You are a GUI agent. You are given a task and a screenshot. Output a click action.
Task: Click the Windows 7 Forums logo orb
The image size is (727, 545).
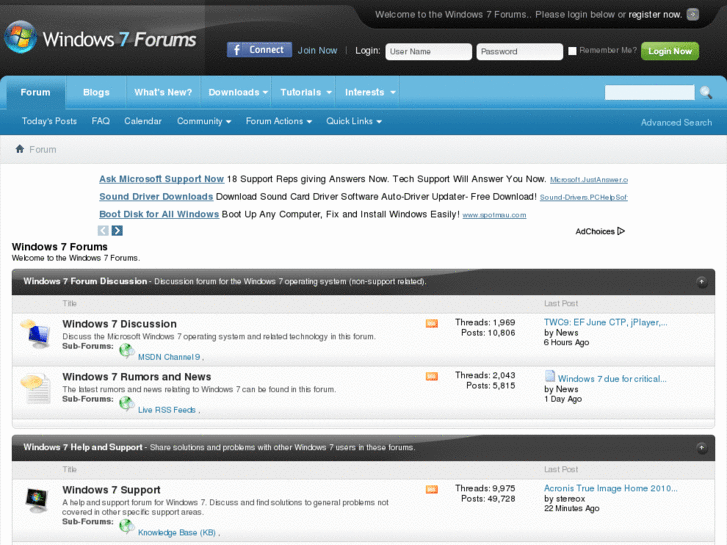click(x=20, y=38)
